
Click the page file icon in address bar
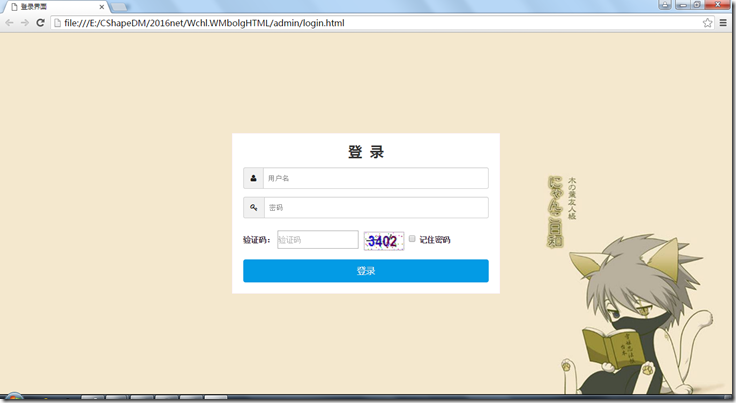[x=57, y=23]
